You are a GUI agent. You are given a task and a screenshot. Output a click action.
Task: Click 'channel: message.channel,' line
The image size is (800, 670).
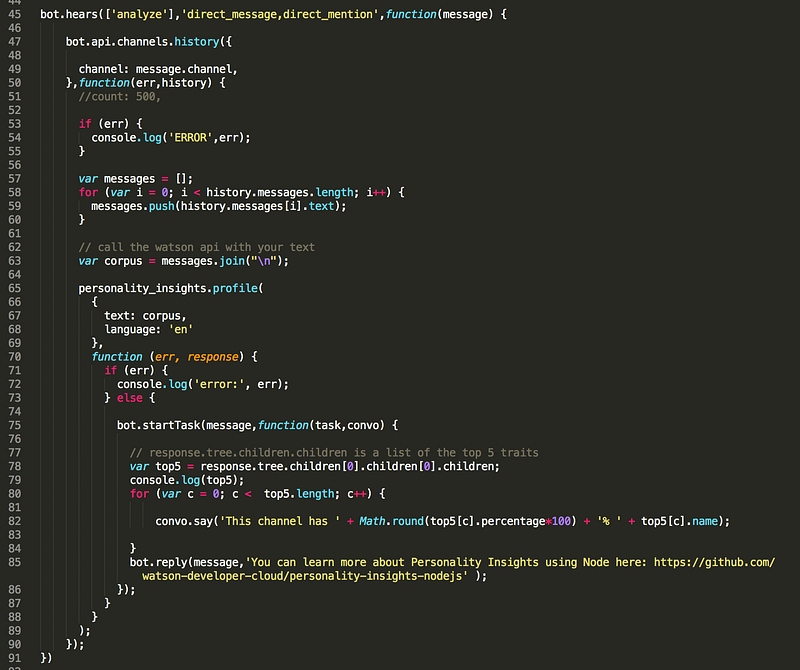coord(158,69)
